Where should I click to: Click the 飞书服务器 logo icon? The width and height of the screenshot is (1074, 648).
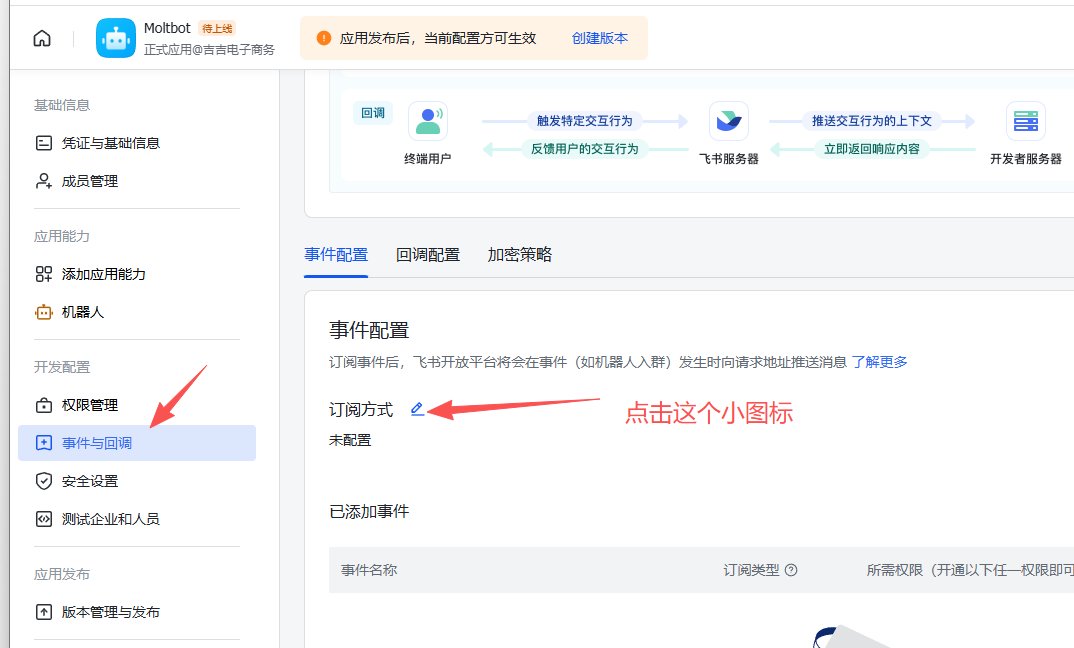728,121
